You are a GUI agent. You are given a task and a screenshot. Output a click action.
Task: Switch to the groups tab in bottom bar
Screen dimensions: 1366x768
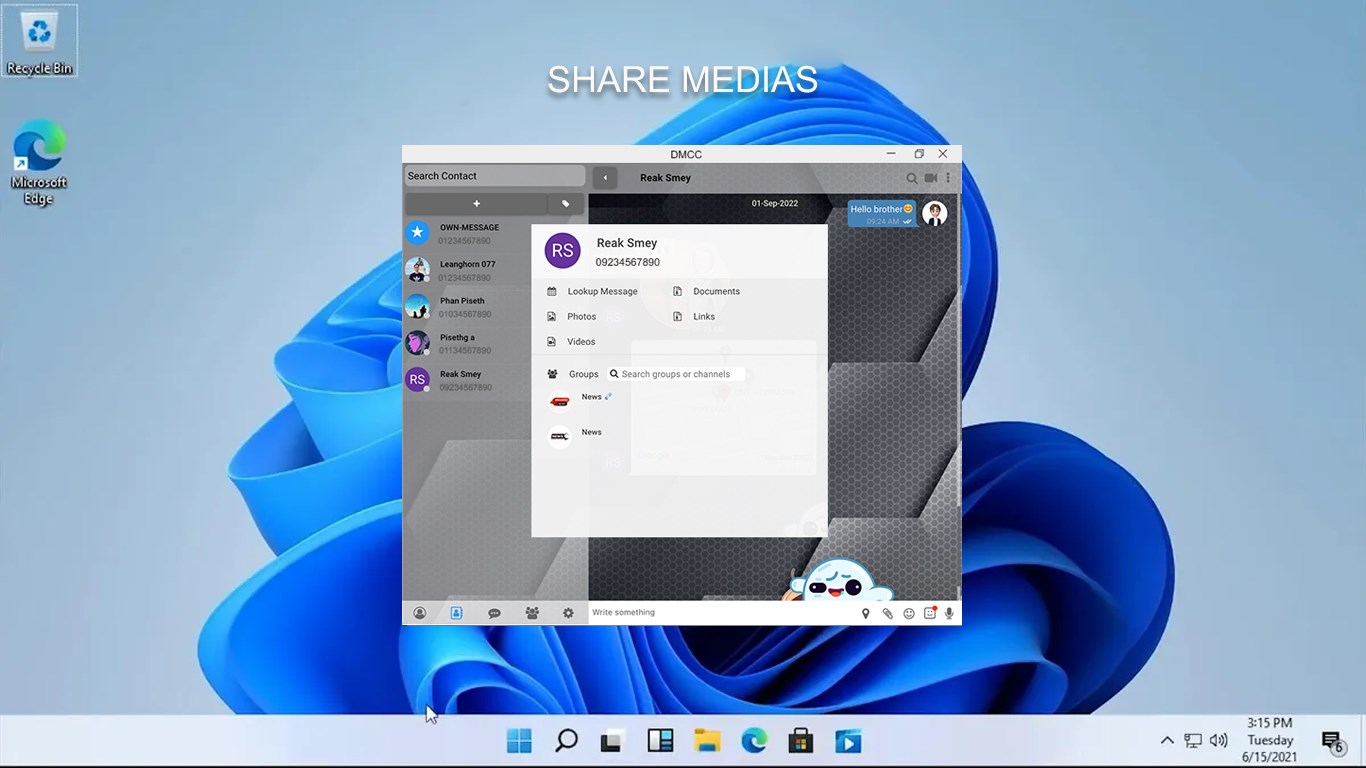click(532, 613)
